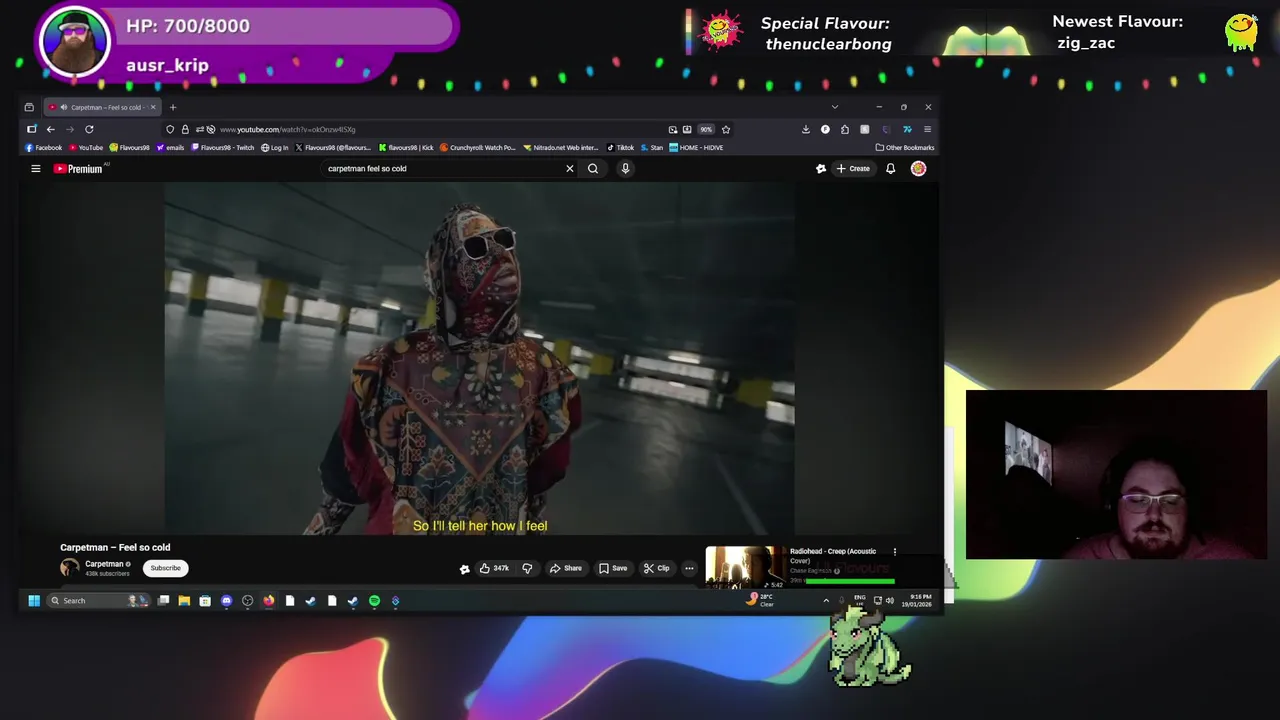Open options for Radiohead Creep suggestion
Viewport: 1280px width, 720px height.
tap(894, 552)
